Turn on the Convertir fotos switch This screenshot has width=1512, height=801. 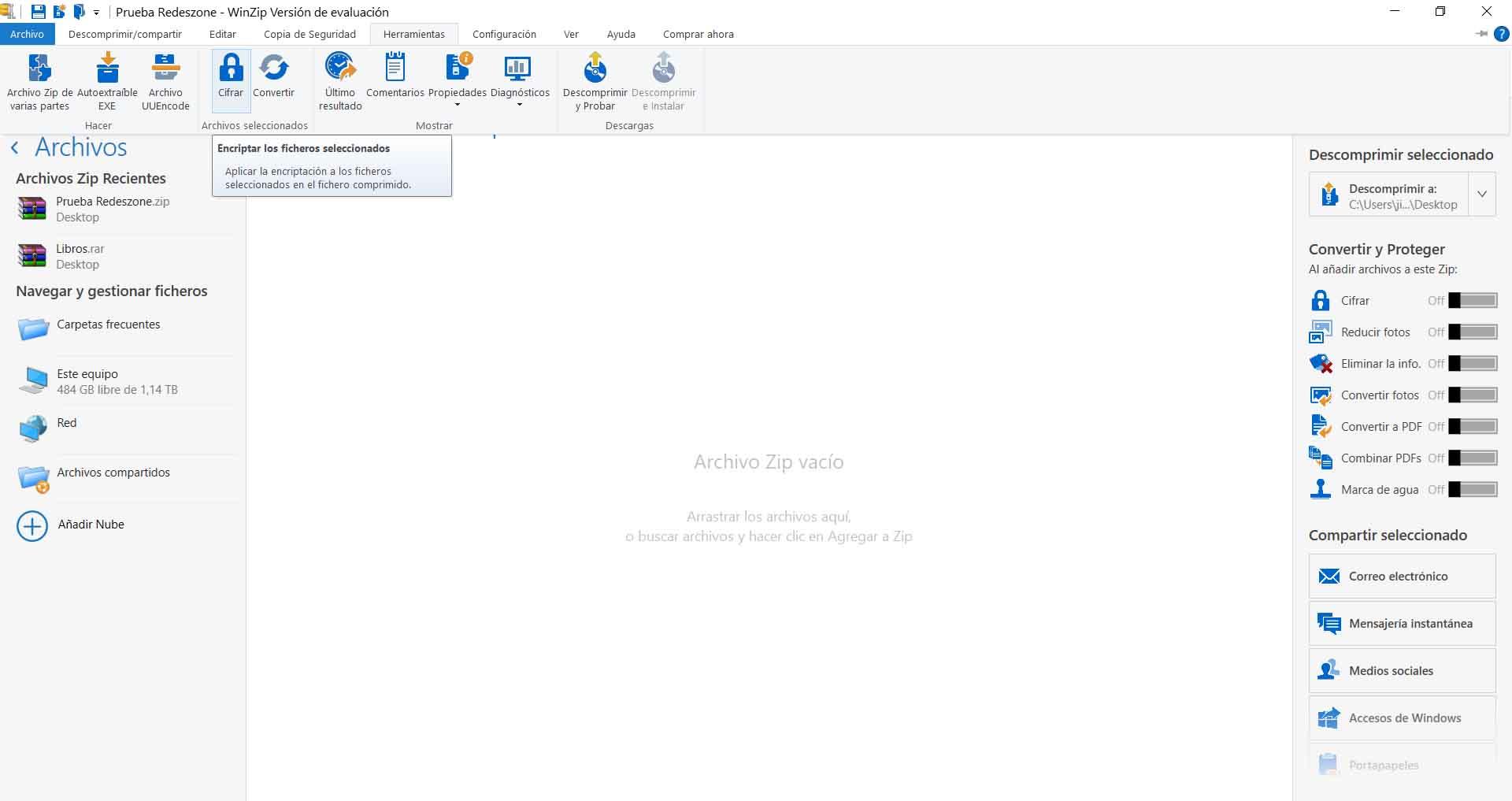[1473, 395]
